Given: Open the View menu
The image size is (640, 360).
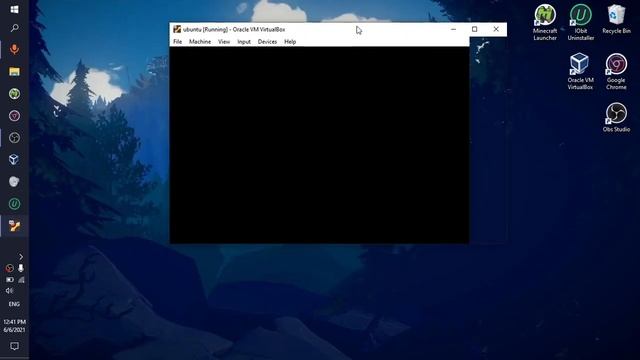Looking at the screenshot, I should pyautogui.click(x=224, y=42).
